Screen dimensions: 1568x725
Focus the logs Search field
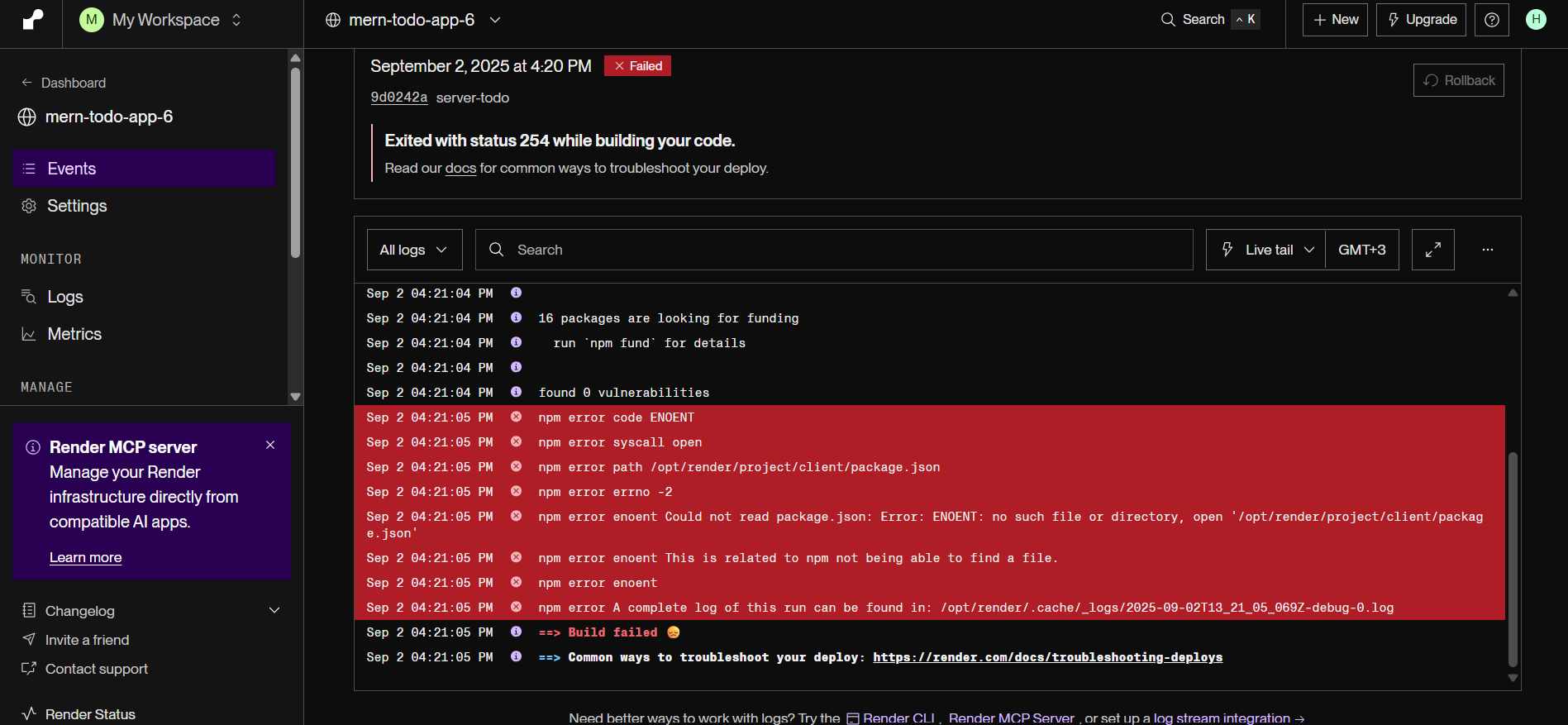click(834, 250)
